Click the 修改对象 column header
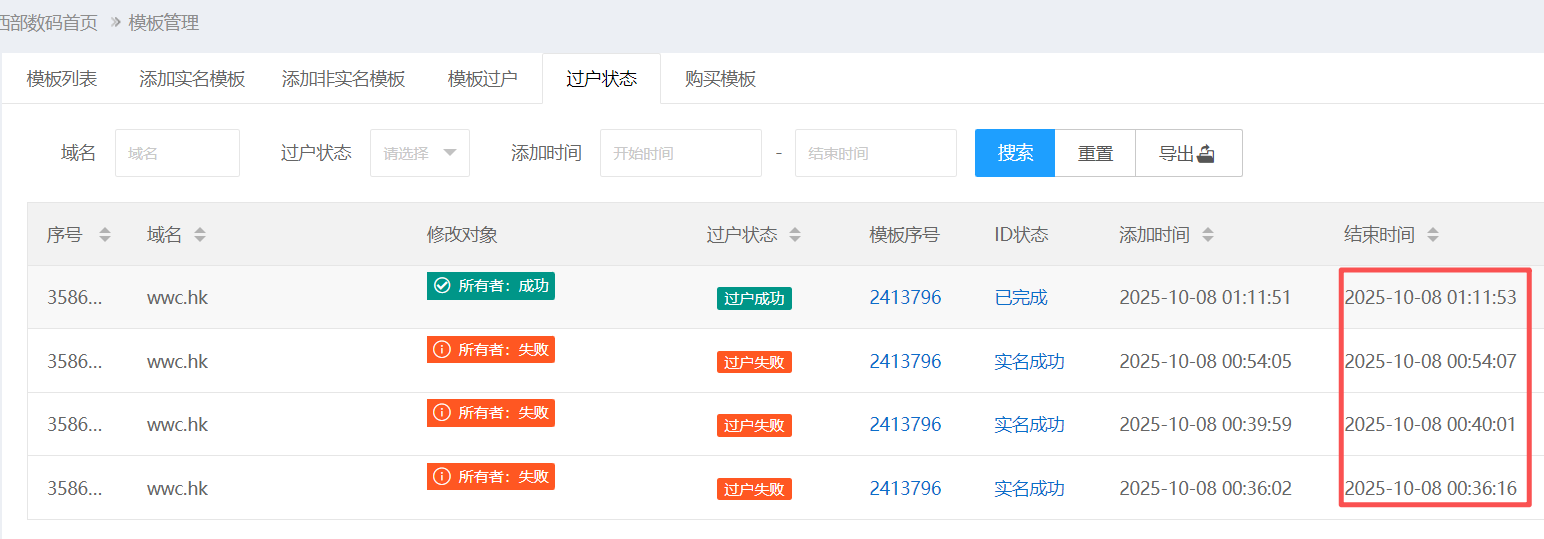 [x=462, y=235]
